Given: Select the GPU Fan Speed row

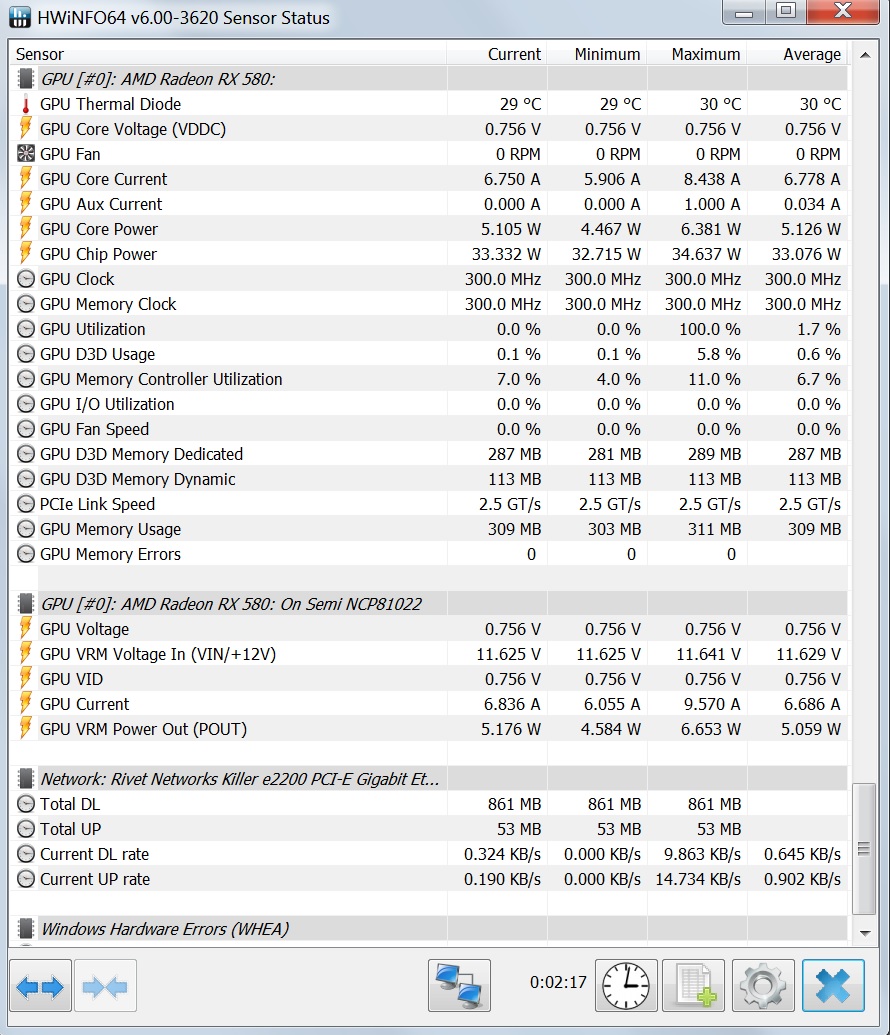Looking at the screenshot, I should [x=429, y=429].
